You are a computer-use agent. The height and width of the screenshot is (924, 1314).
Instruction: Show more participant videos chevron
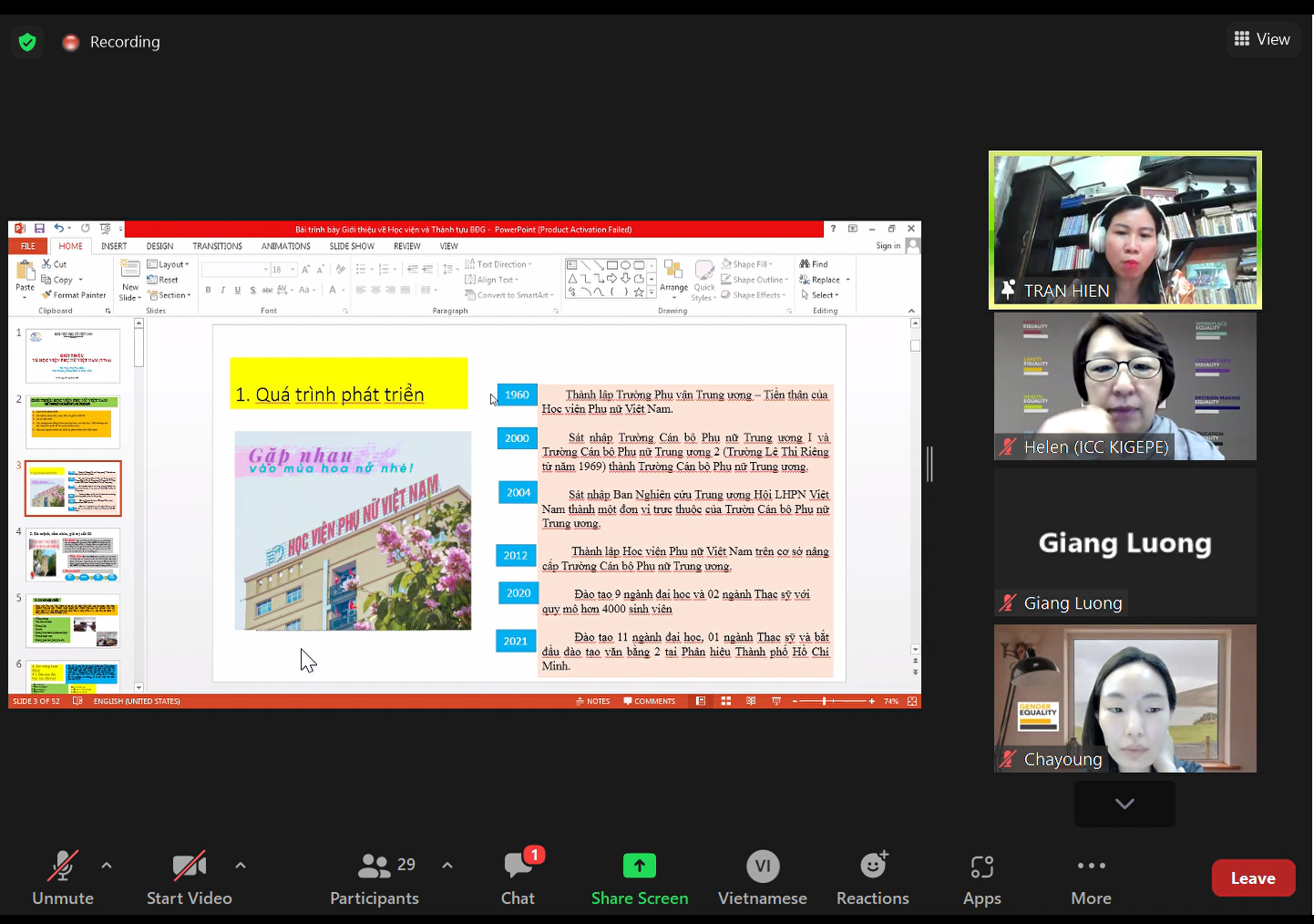pyautogui.click(x=1124, y=804)
